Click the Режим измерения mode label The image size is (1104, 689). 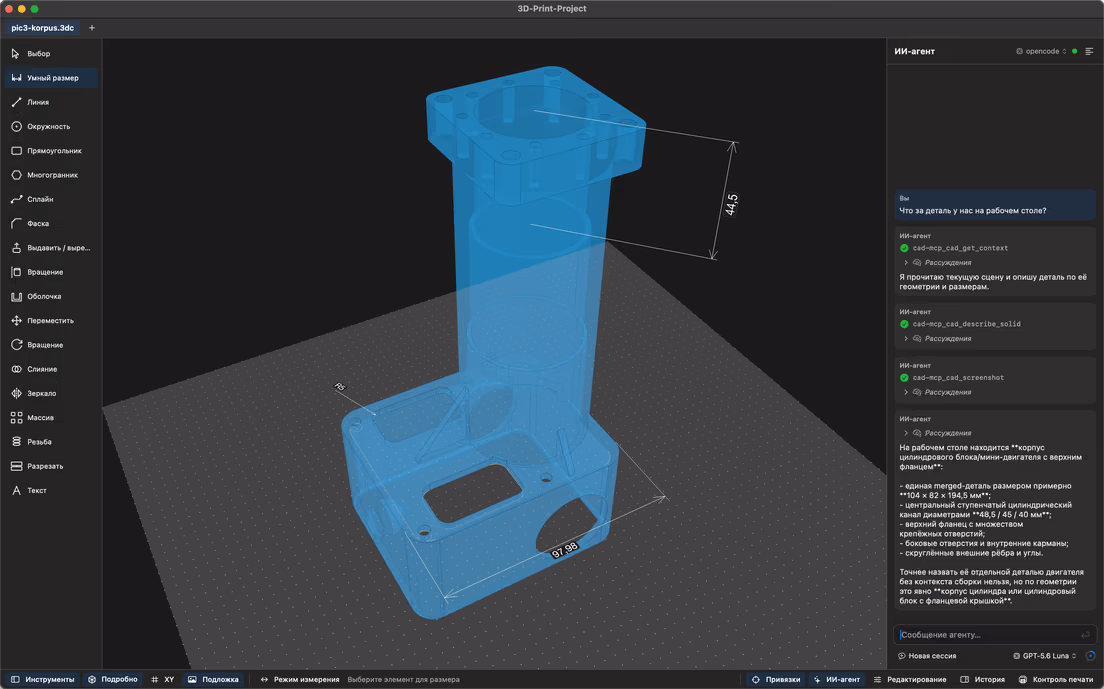pos(300,680)
